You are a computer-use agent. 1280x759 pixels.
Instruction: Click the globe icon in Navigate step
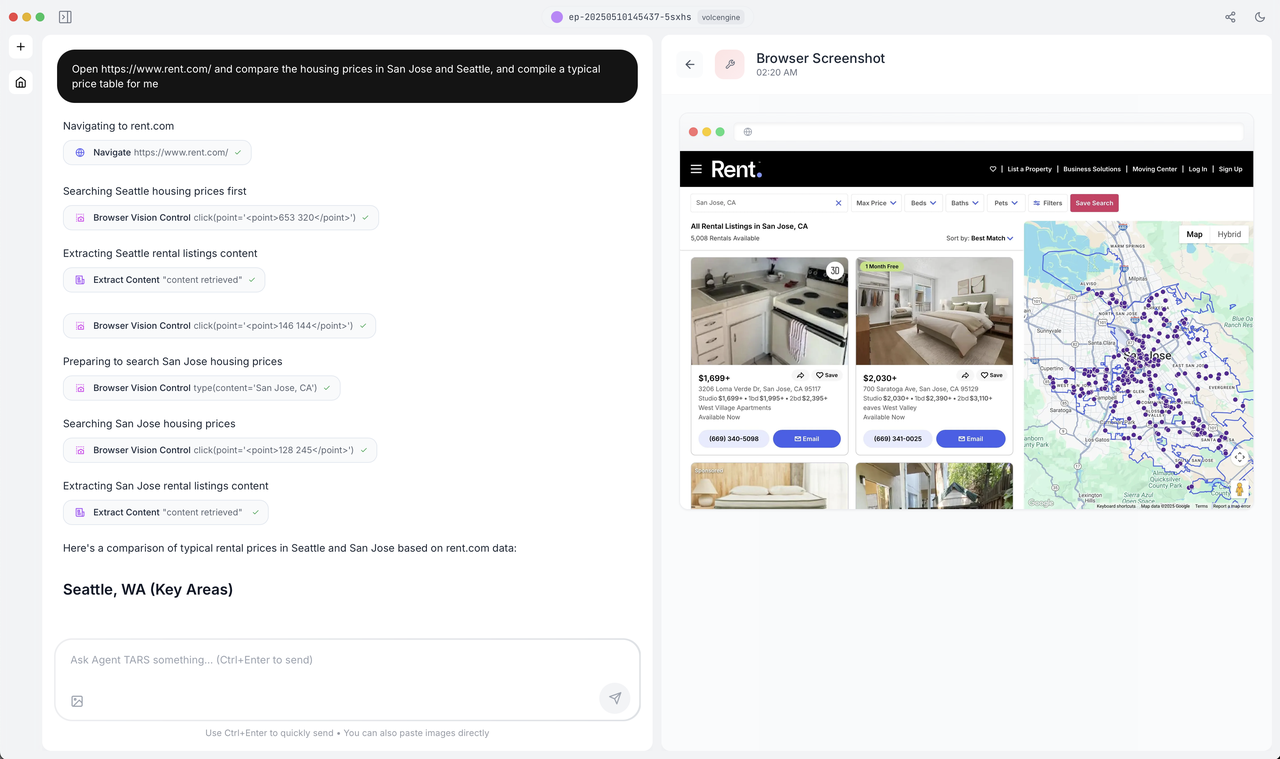pos(80,152)
